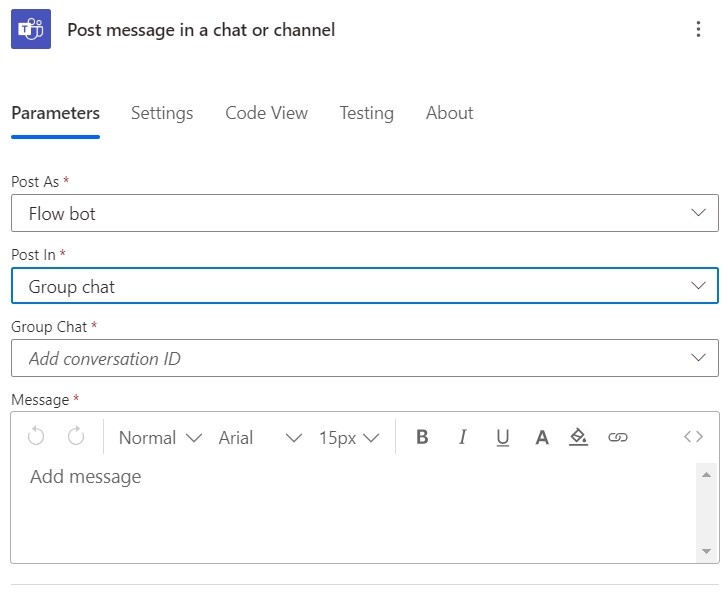722x592 pixels.
Task: Switch to the Code View tab
Action: (x=267, y=113)
